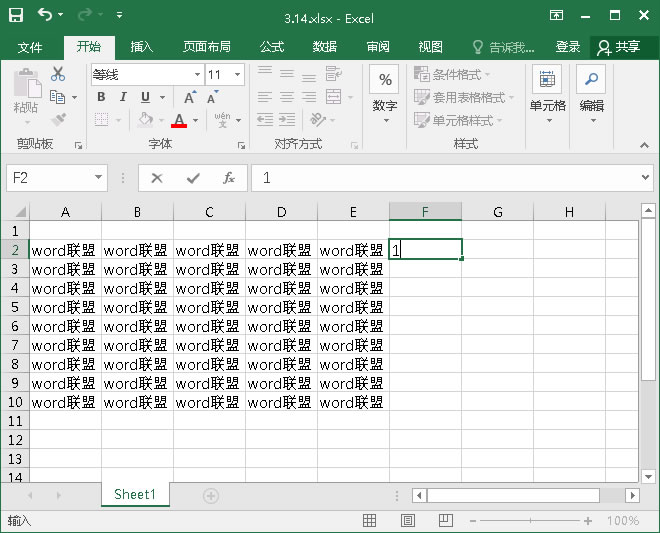
Task: Open the font color dropdown arrow
Action: (195, 121)
